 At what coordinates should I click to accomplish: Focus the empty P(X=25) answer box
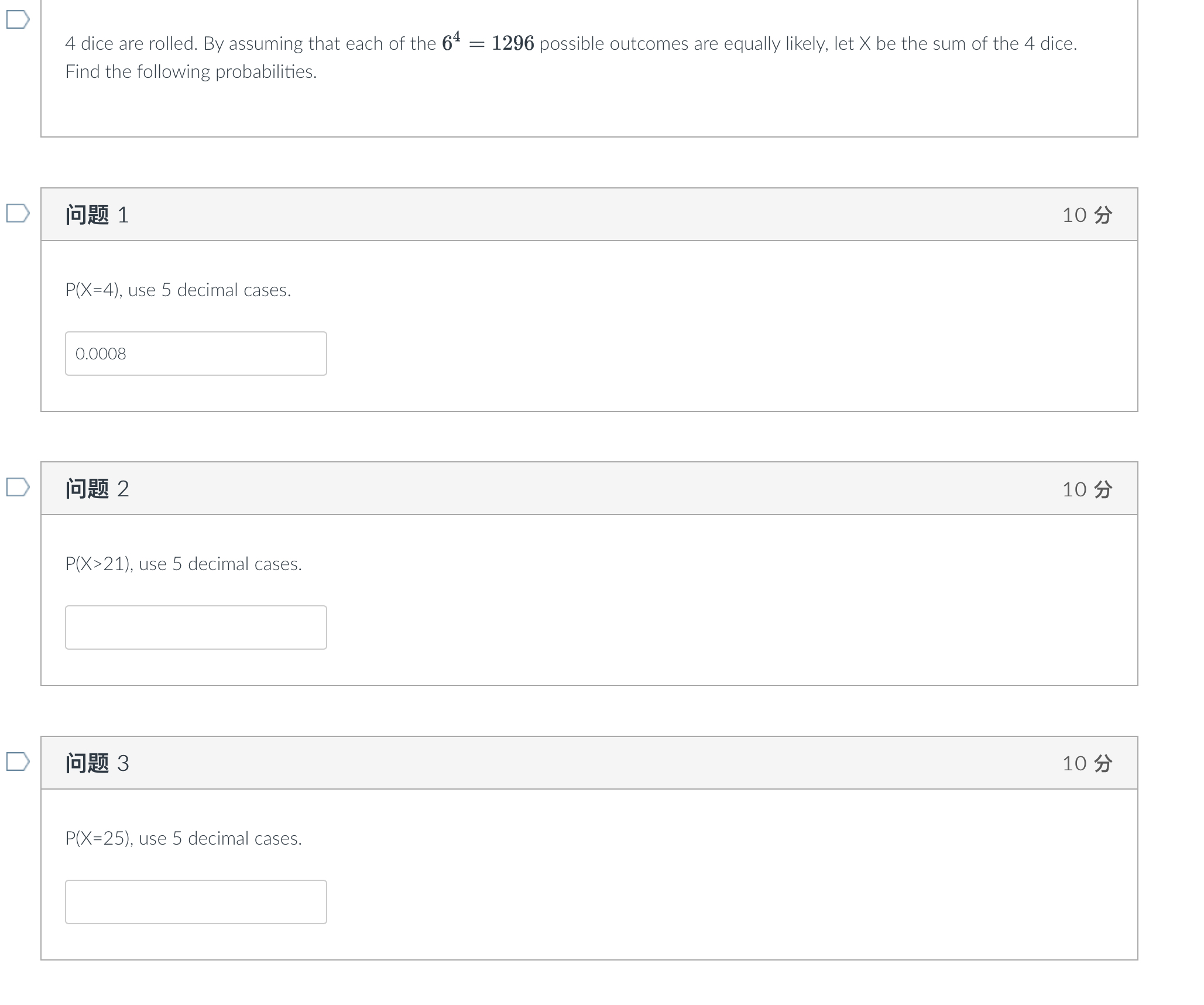pos(195,902)
